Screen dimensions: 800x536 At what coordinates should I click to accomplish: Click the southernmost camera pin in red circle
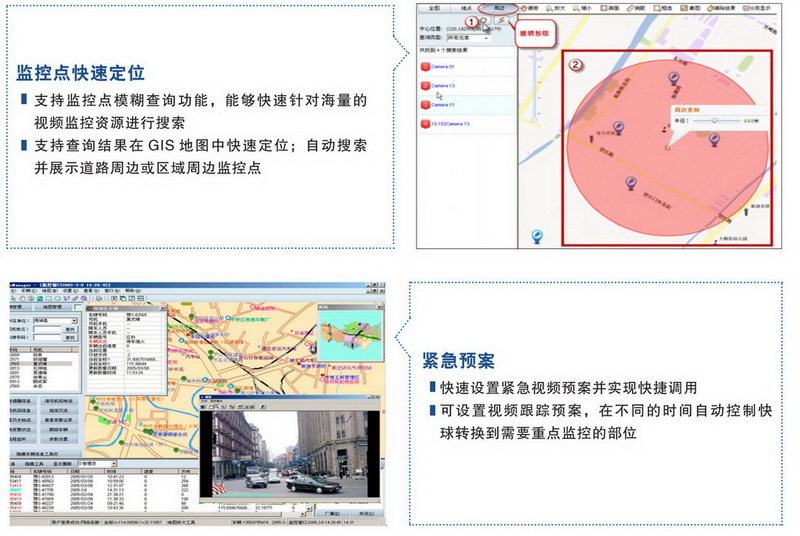[631, 184]
